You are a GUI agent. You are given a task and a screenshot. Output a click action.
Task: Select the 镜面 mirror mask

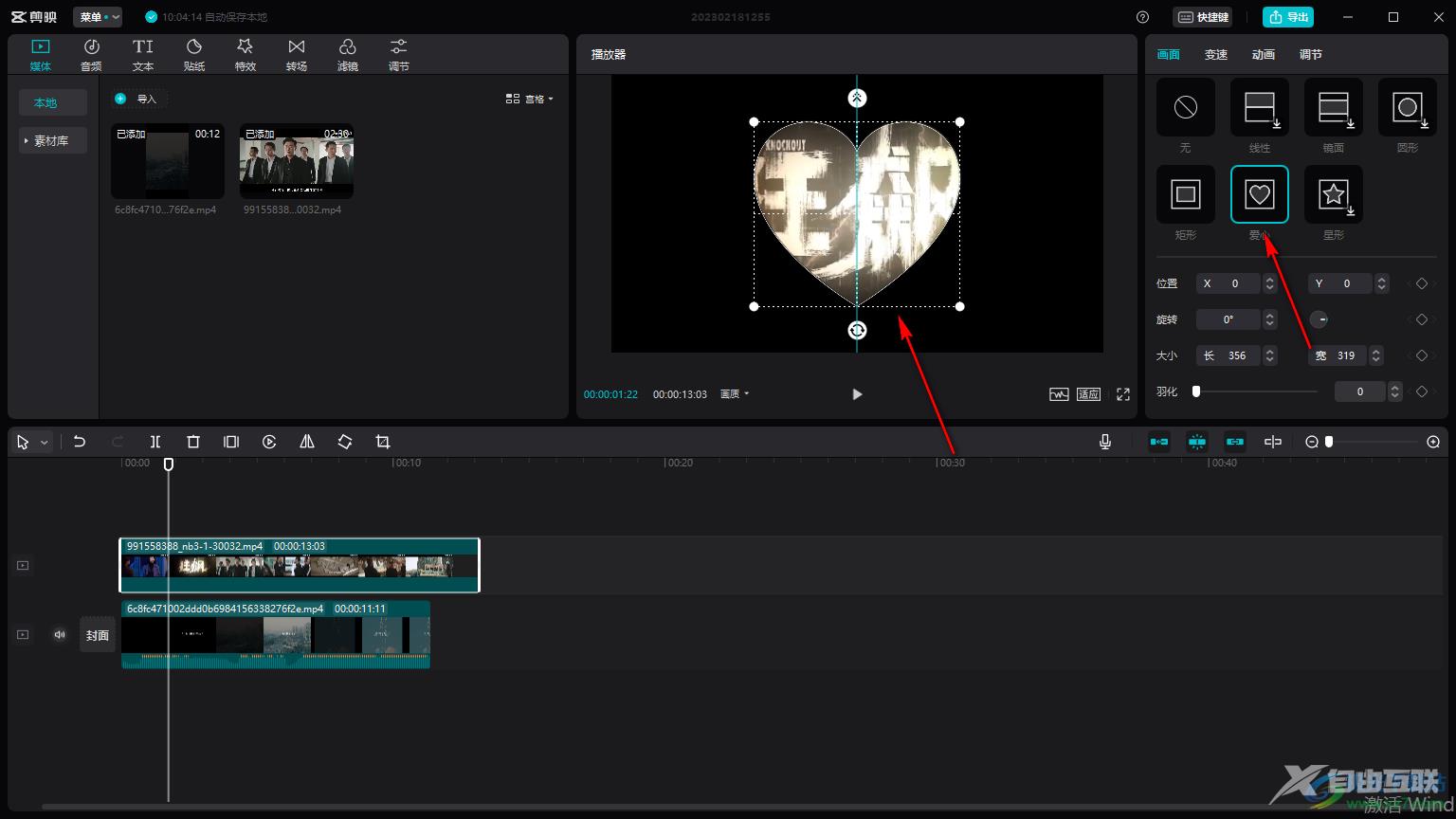1334,107
